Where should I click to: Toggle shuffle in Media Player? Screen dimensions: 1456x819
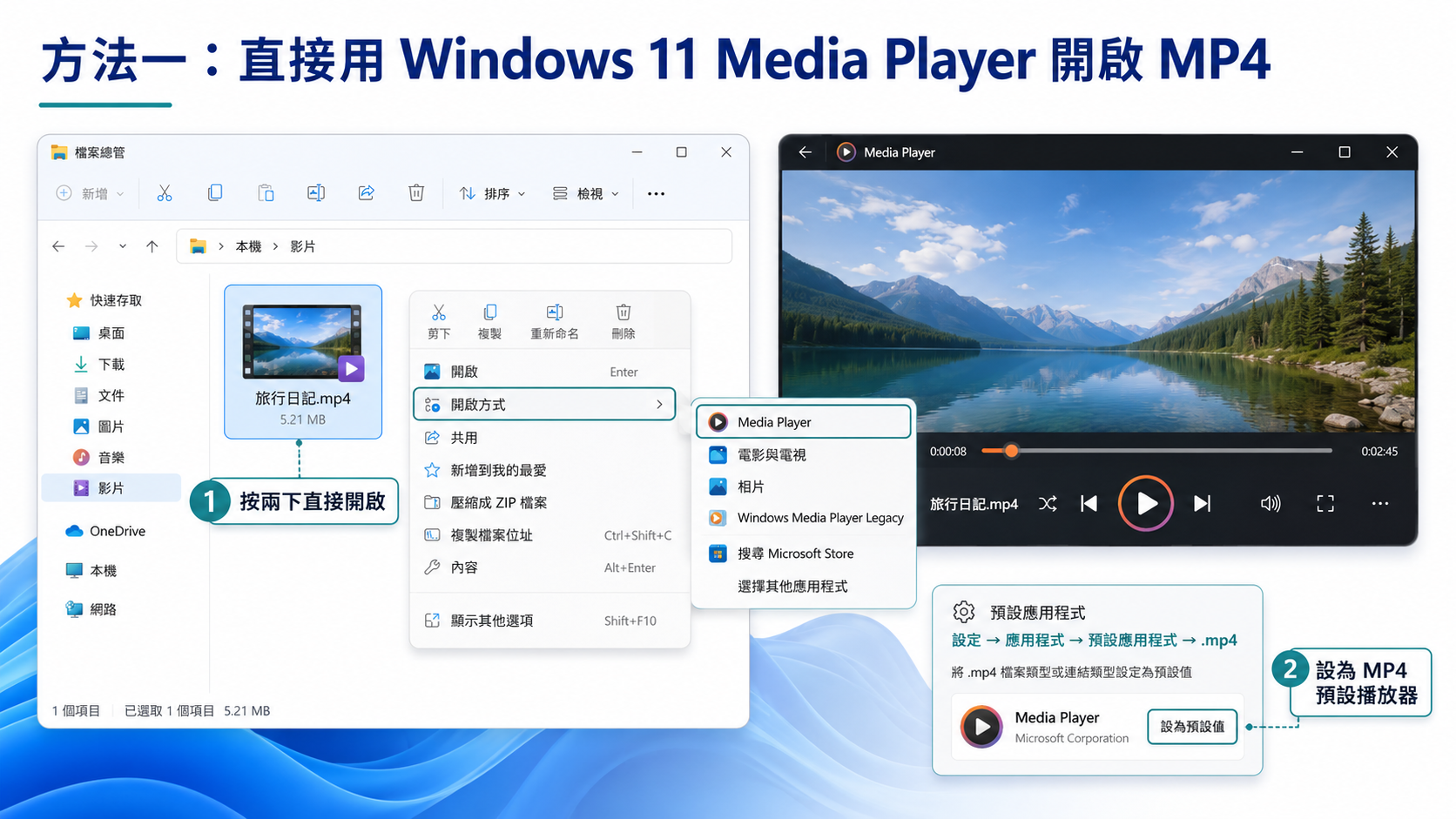tap(1048, 504)
